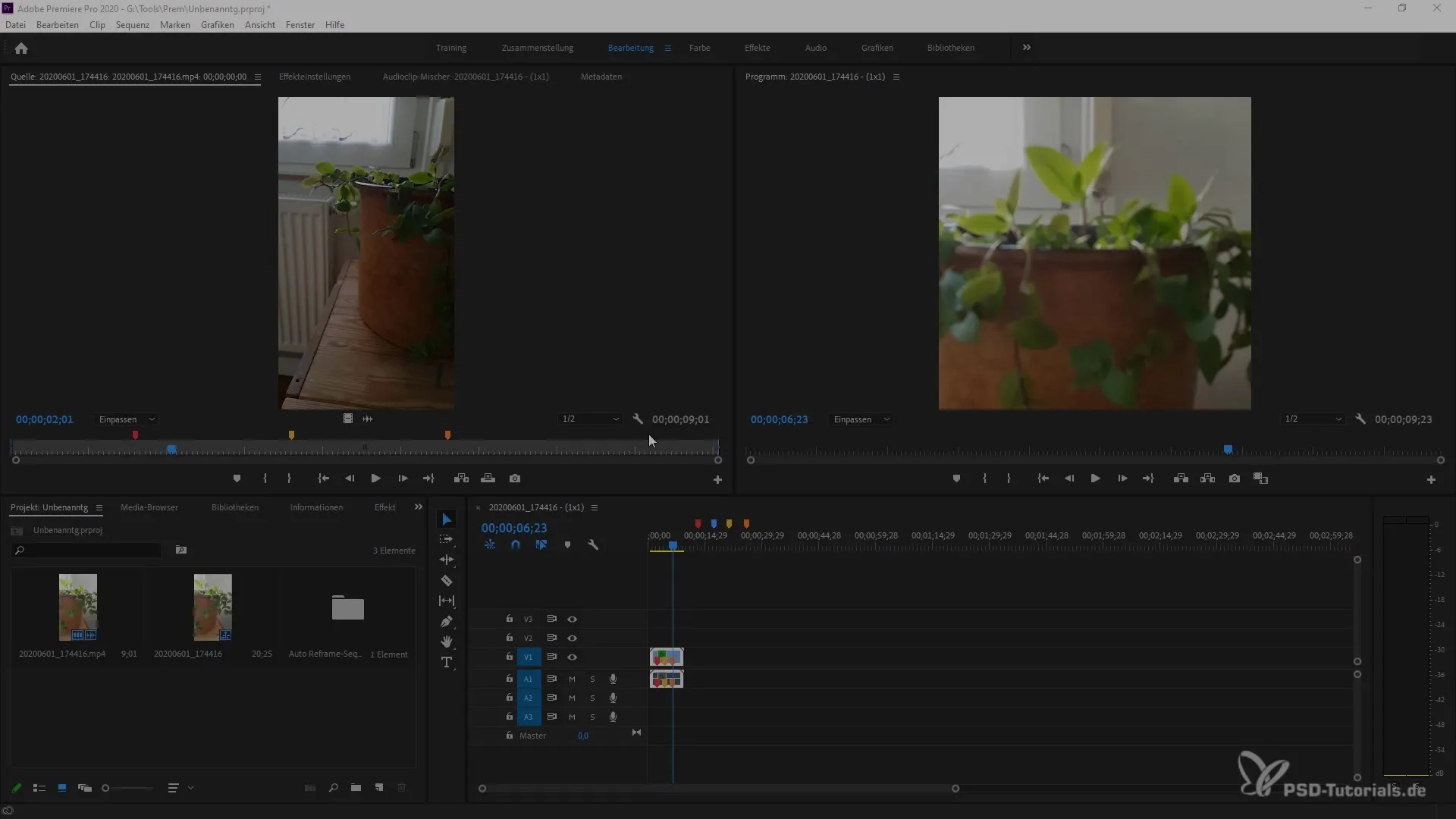Add marker in timeline panel
The width and height of the screenshot is (1456, 819).
pos(567,545)
